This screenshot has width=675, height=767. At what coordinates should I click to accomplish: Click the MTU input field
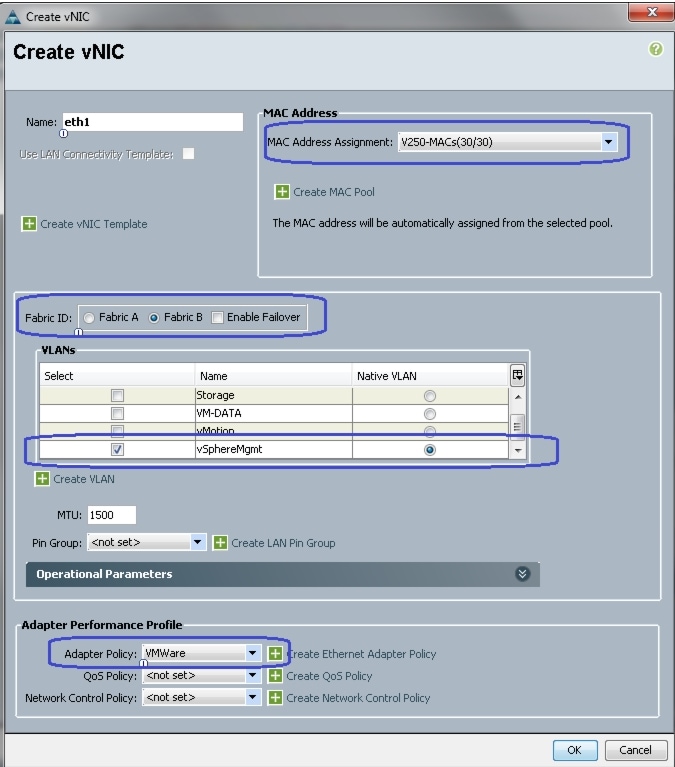click(x=112, y=515)
